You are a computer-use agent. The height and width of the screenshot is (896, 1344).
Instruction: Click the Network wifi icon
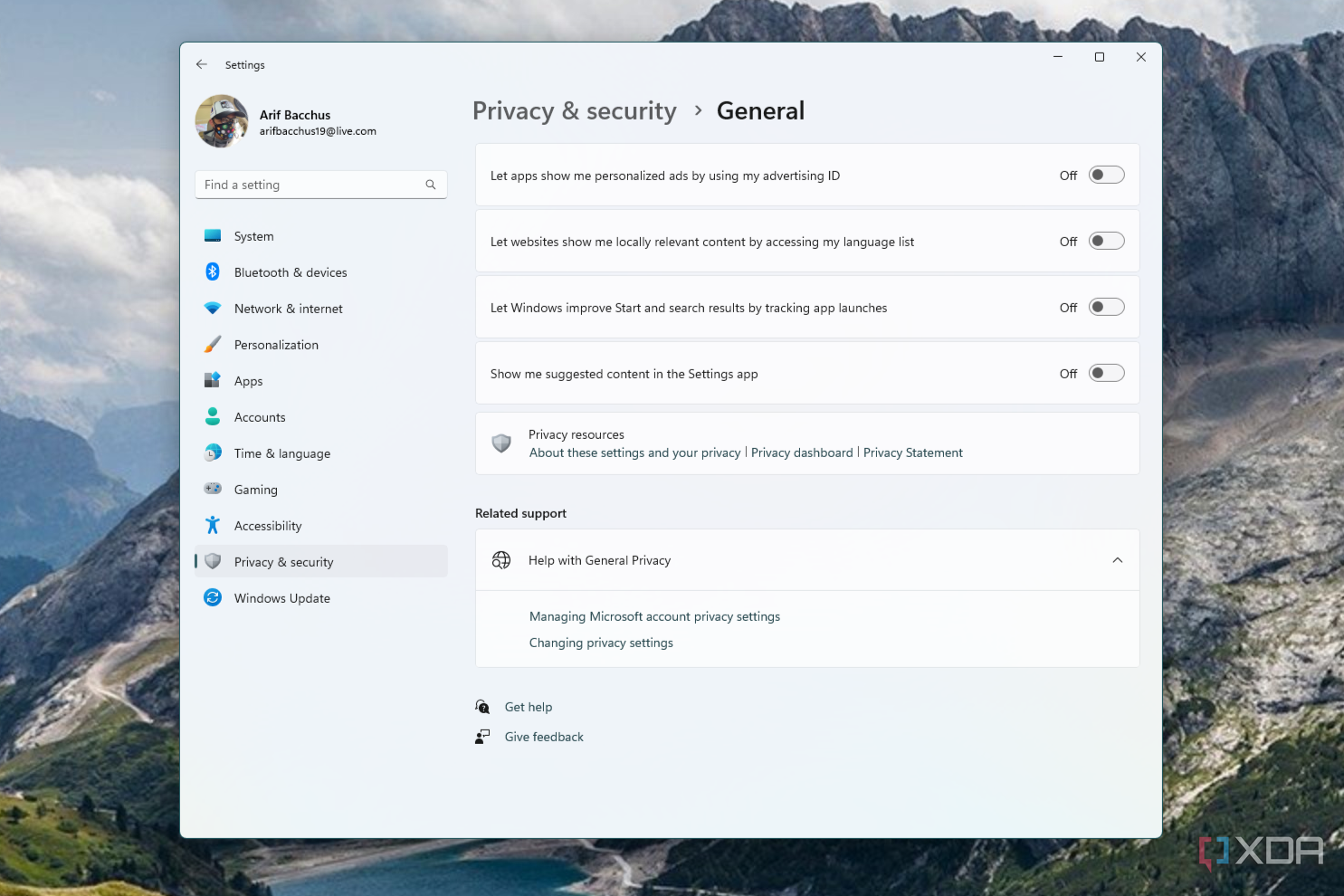(213, 308)
